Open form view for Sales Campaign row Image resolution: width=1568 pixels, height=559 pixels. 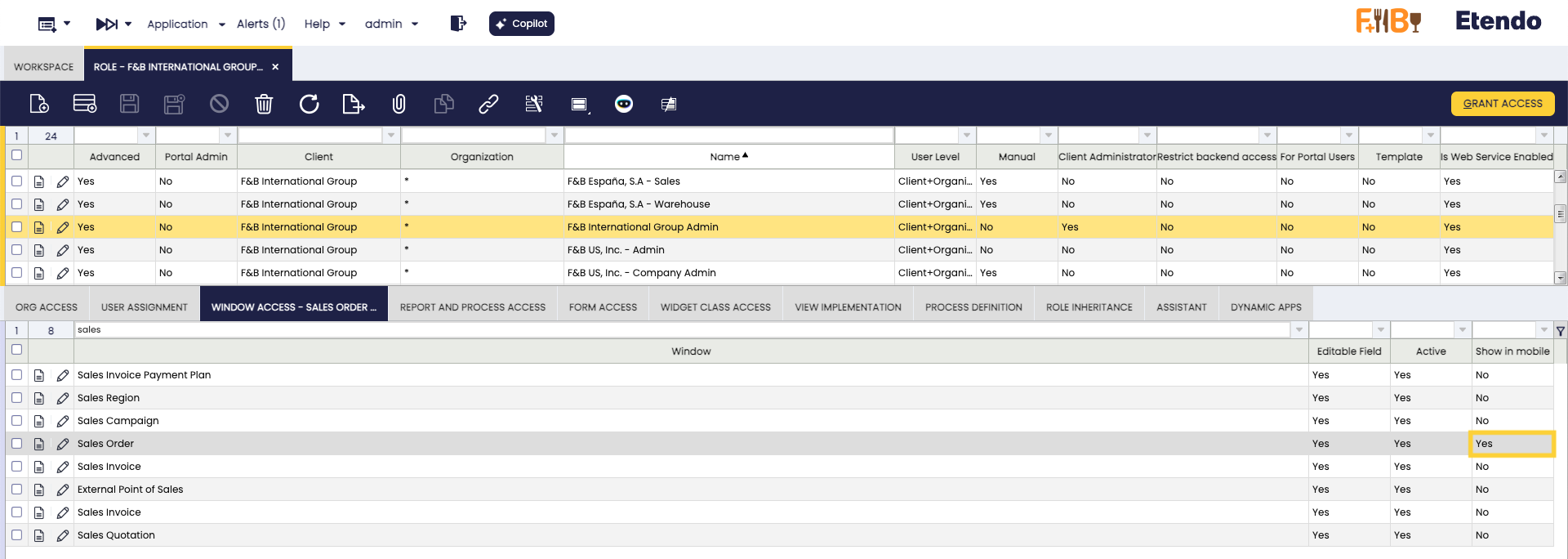point(38,421)
